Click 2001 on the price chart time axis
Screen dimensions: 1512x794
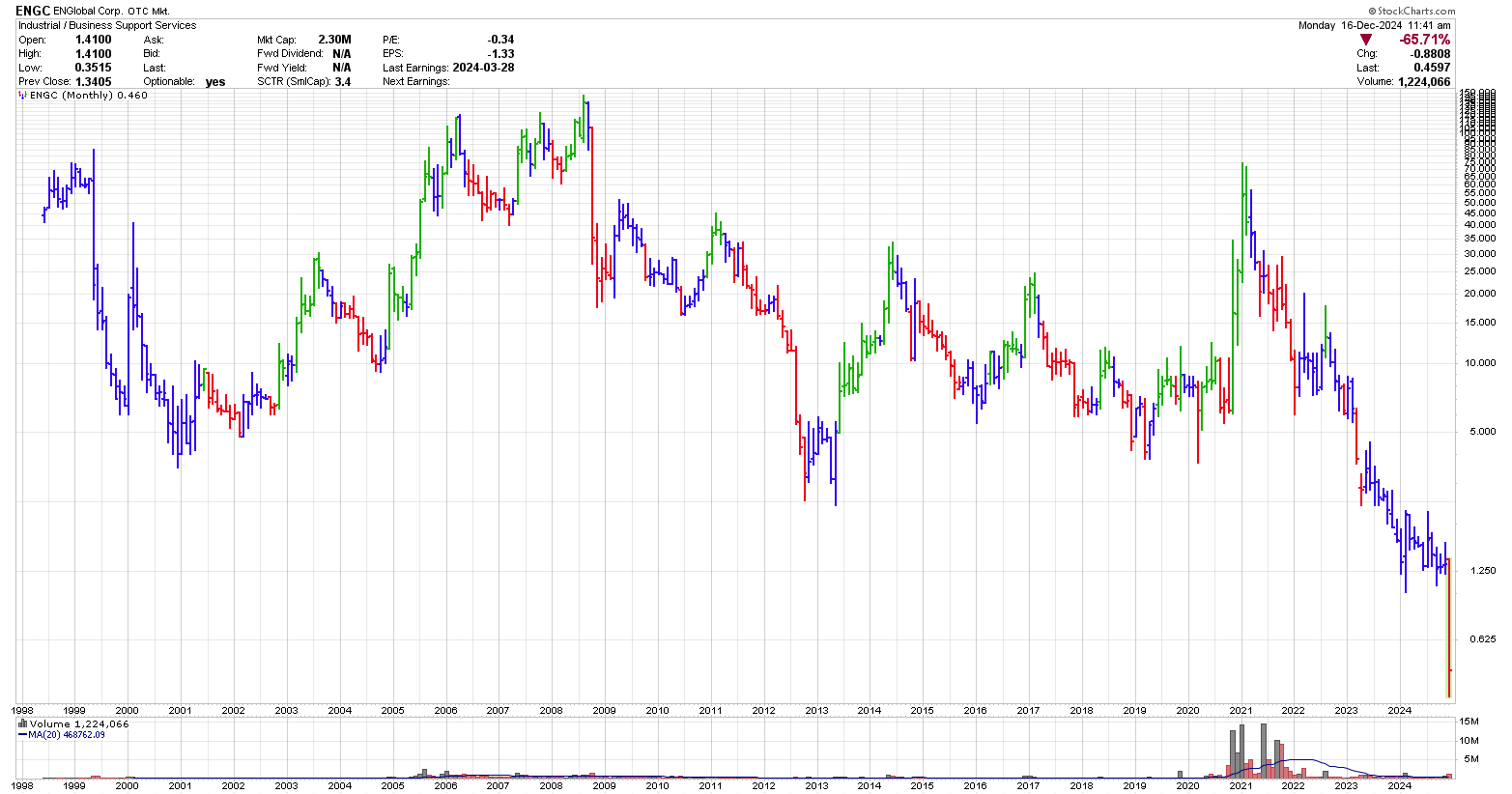(181, 710)
